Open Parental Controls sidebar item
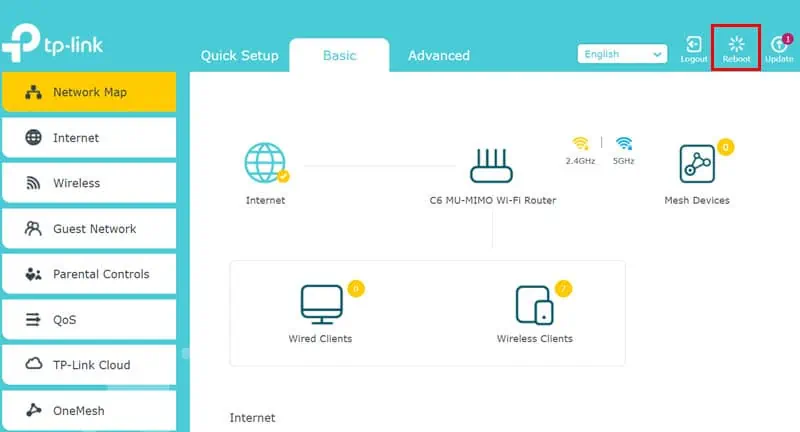The width and height of the screenshot is (800, 432). pyautogui.click(x=89, y=274)
